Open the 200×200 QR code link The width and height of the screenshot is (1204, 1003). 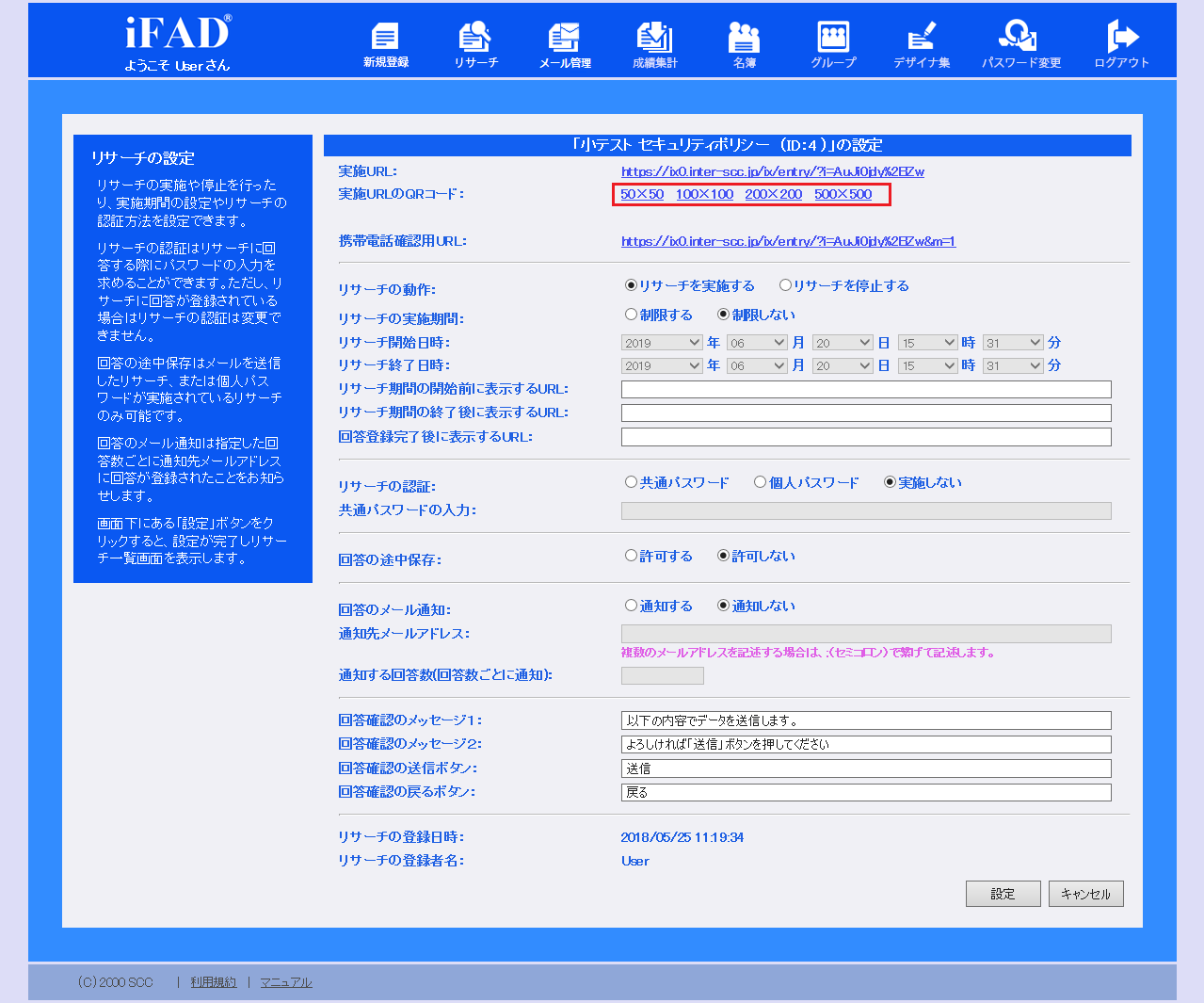click(x=774, y=194)
